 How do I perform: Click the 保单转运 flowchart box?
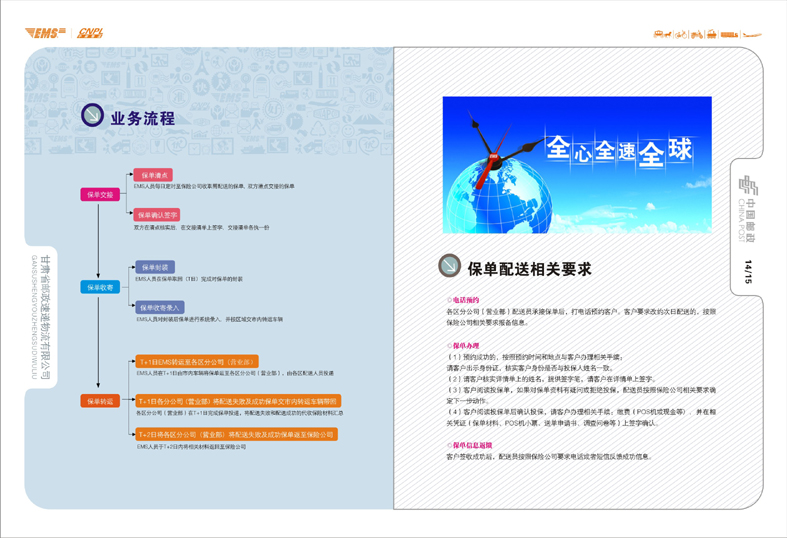tap(100, 401)
